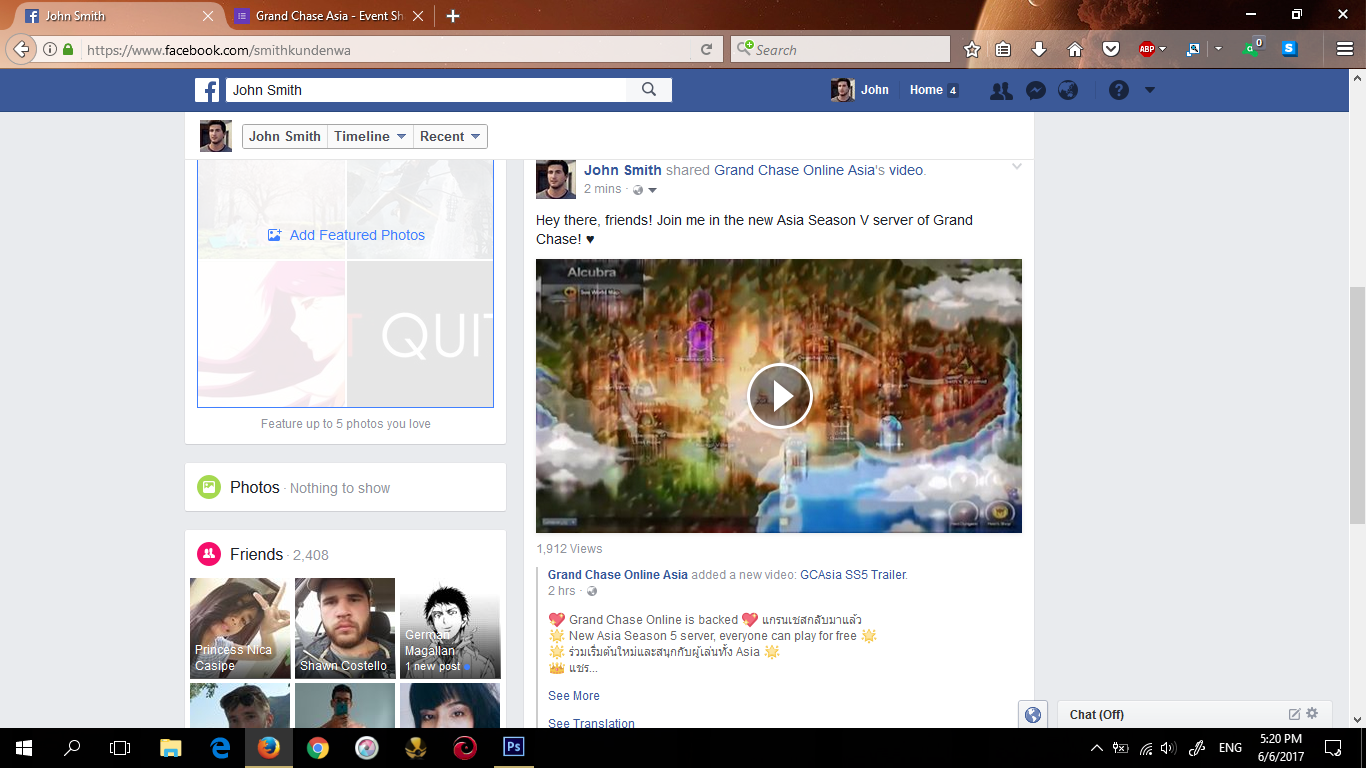Viewport: 1366px width, 768px height.
Task: Open chat options gear icon
Action: pyautogui.click(x=1312, y=714)
